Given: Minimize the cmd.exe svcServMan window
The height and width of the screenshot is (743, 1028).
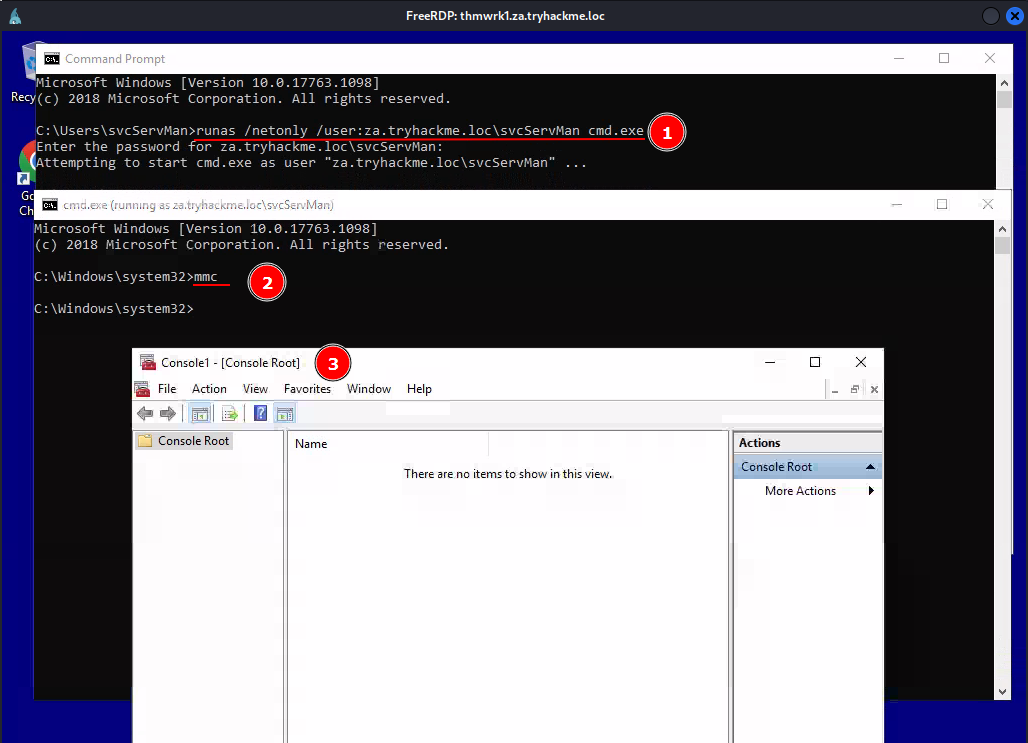Looking at the screenshot, I should [x=897, y=205].
